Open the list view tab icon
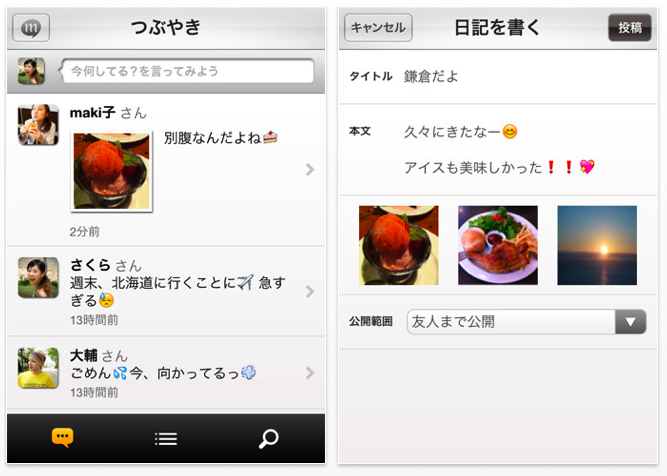The image size is (667, 476). tap(166, 439)
